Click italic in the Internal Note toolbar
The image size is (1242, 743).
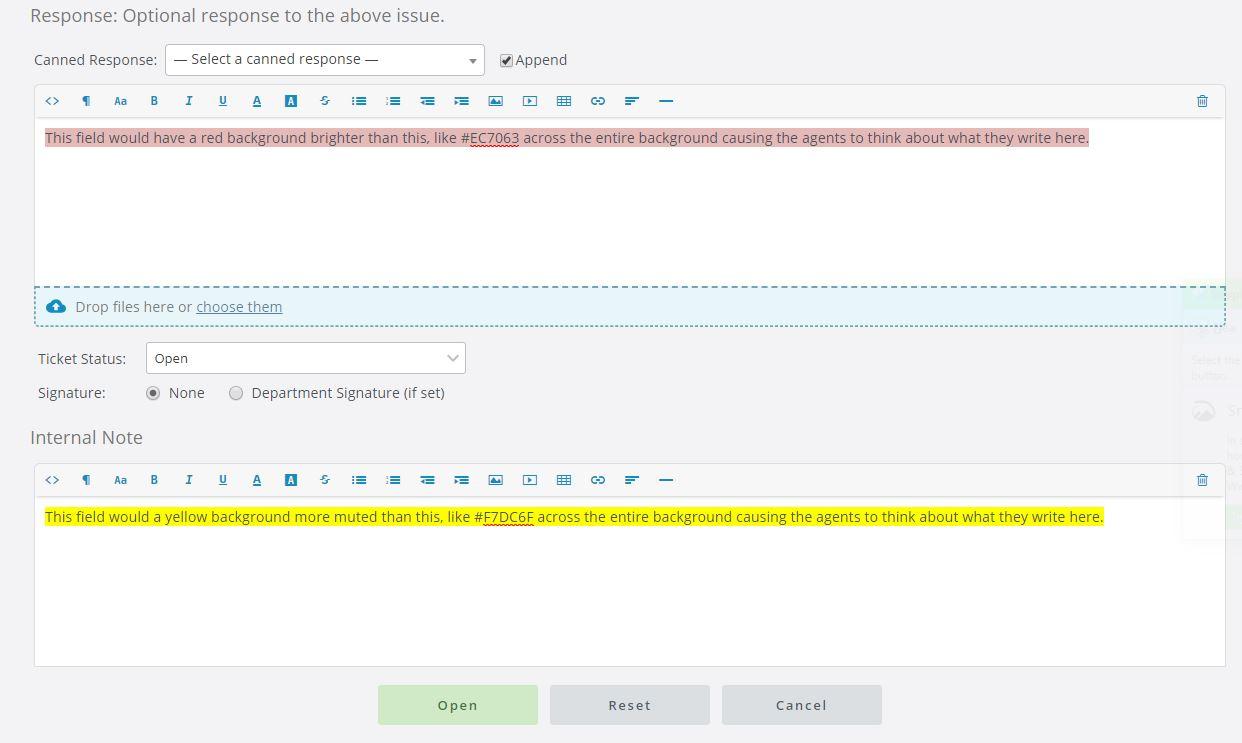click(188, 480)
